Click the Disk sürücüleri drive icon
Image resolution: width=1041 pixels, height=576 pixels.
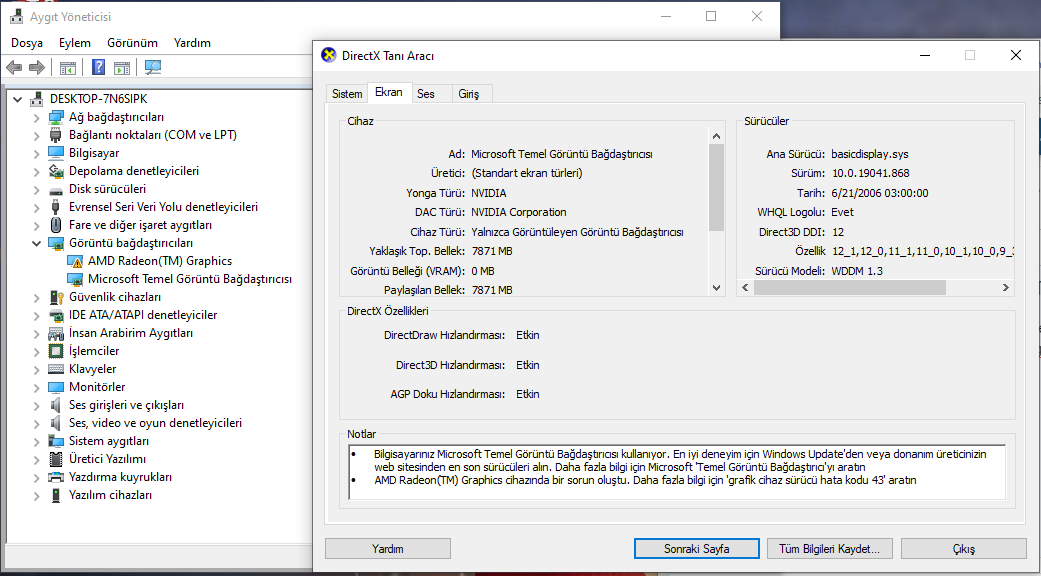coord(56,189)
